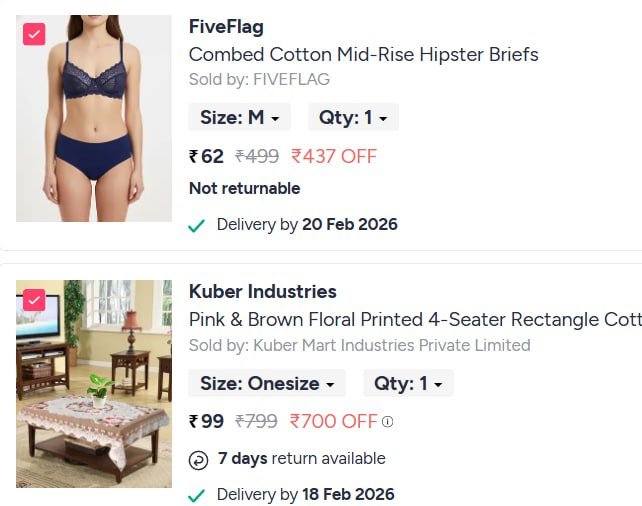Click the 7 days return icon

(198, 459)
